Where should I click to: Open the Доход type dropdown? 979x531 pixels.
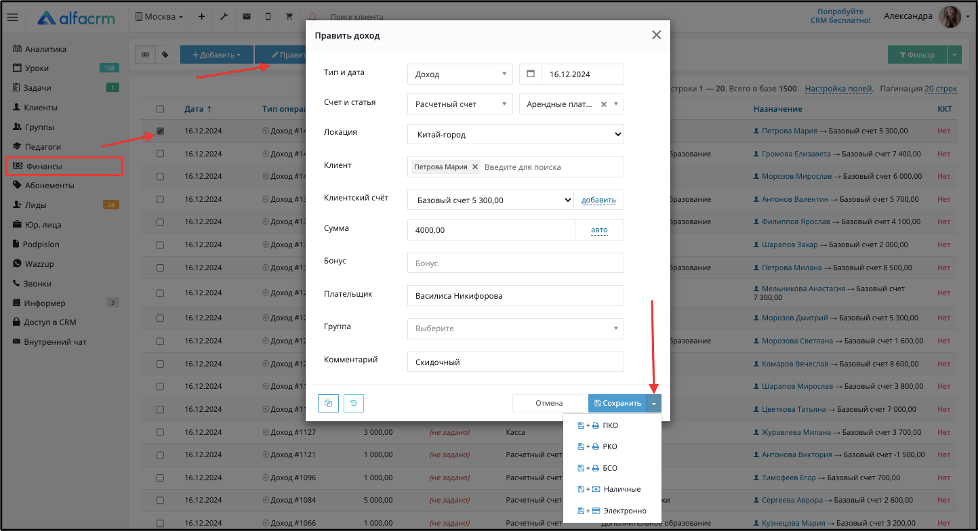click(460, 74)
